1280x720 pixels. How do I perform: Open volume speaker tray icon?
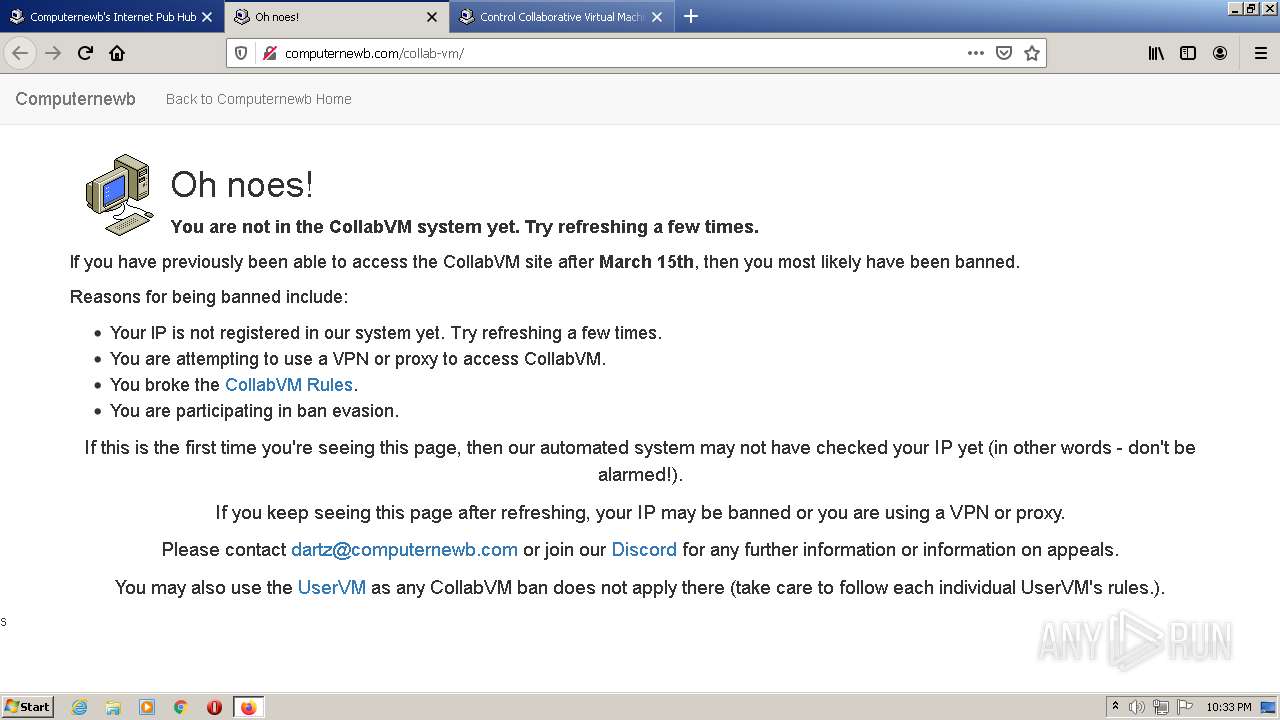coord(1137,707)
